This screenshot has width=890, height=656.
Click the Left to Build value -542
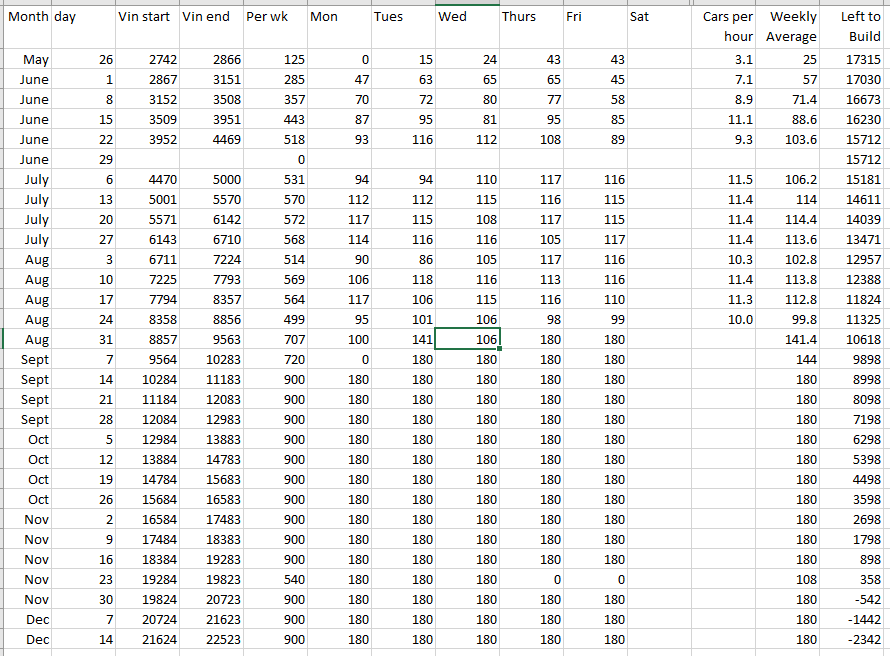point(855,599)
